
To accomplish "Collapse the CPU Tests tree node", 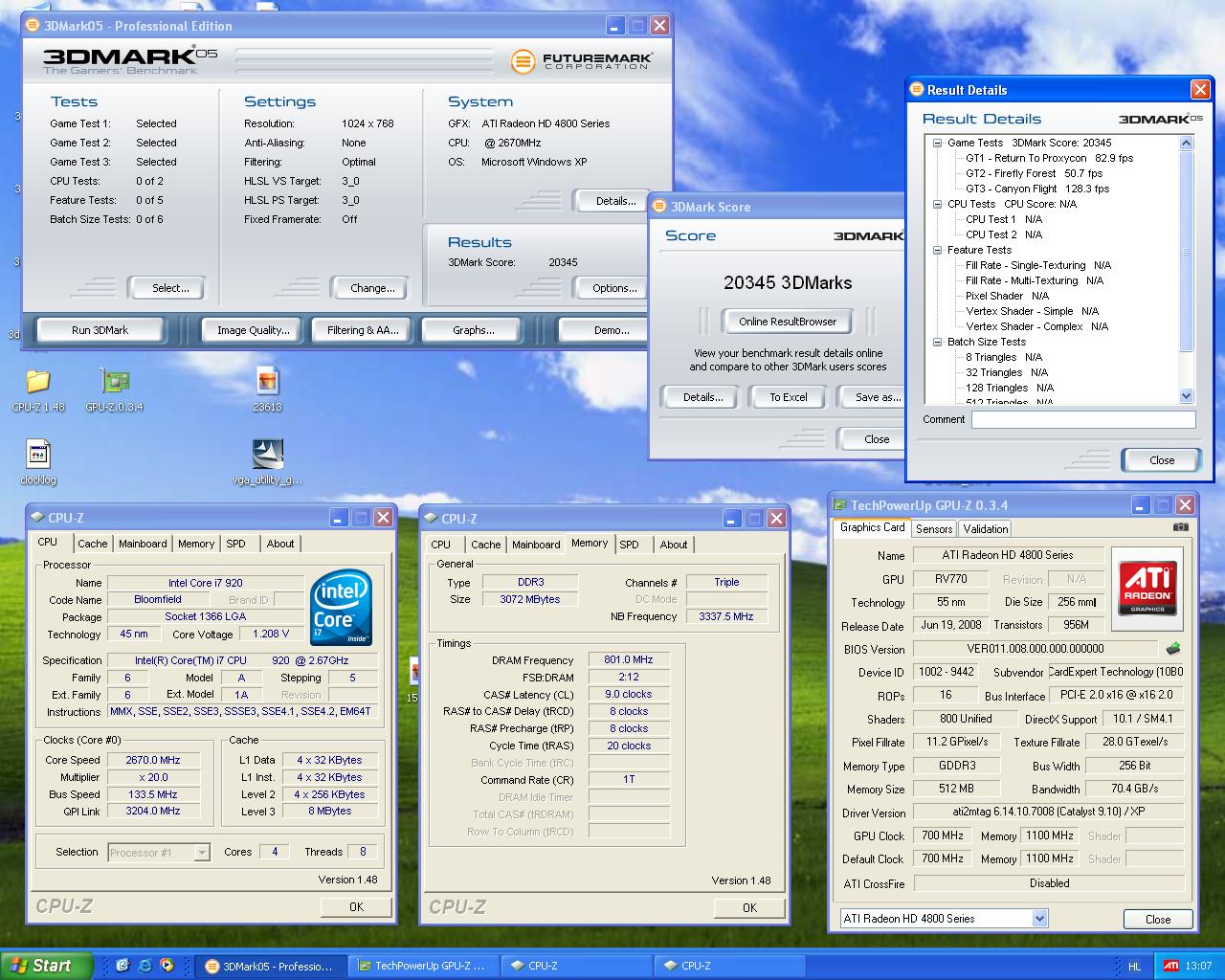I will tap(938, 204).
